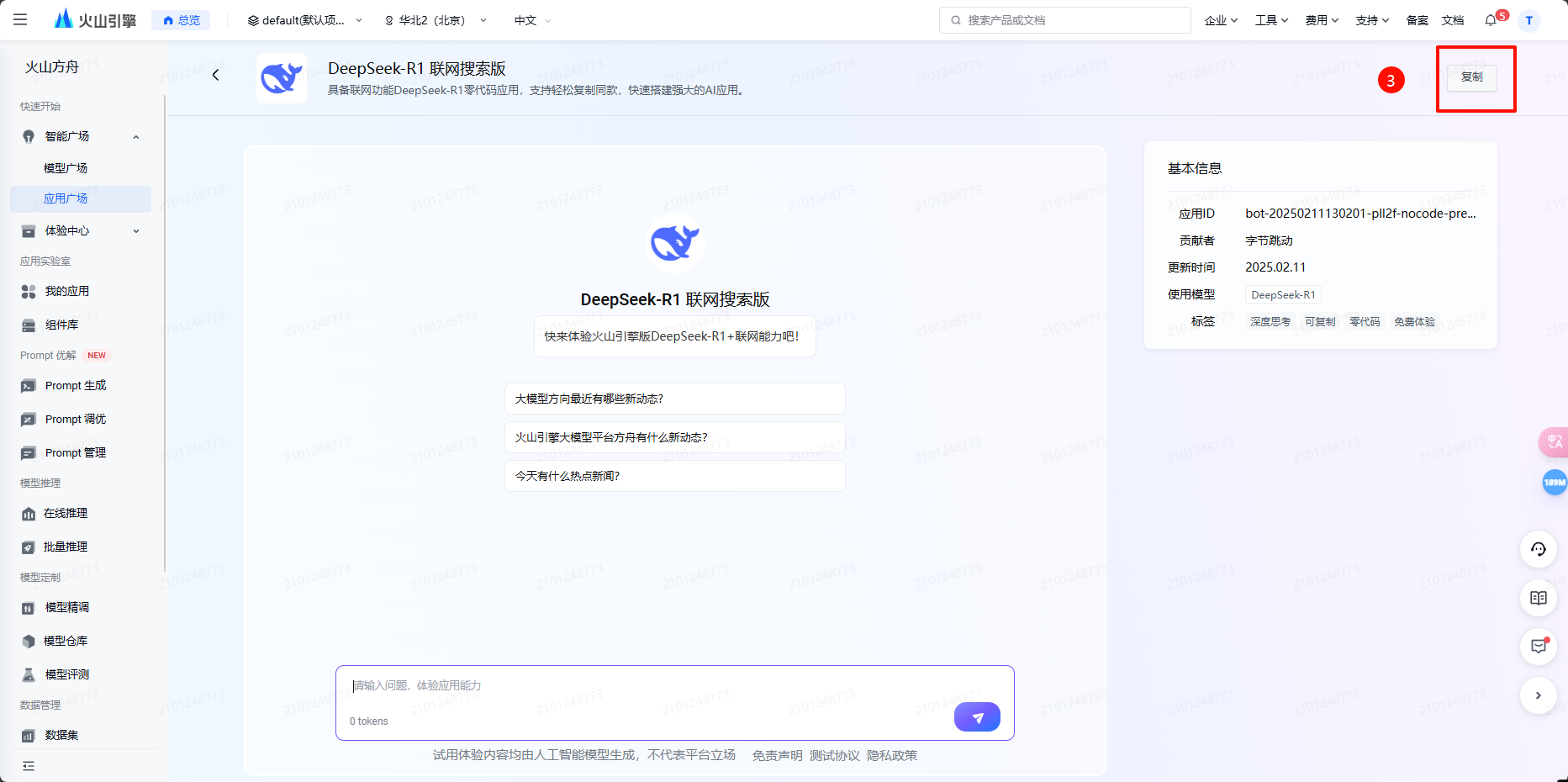Open the 华北2（北京）region selector
Screen dimensions: 1568x782
click(436, 20)
